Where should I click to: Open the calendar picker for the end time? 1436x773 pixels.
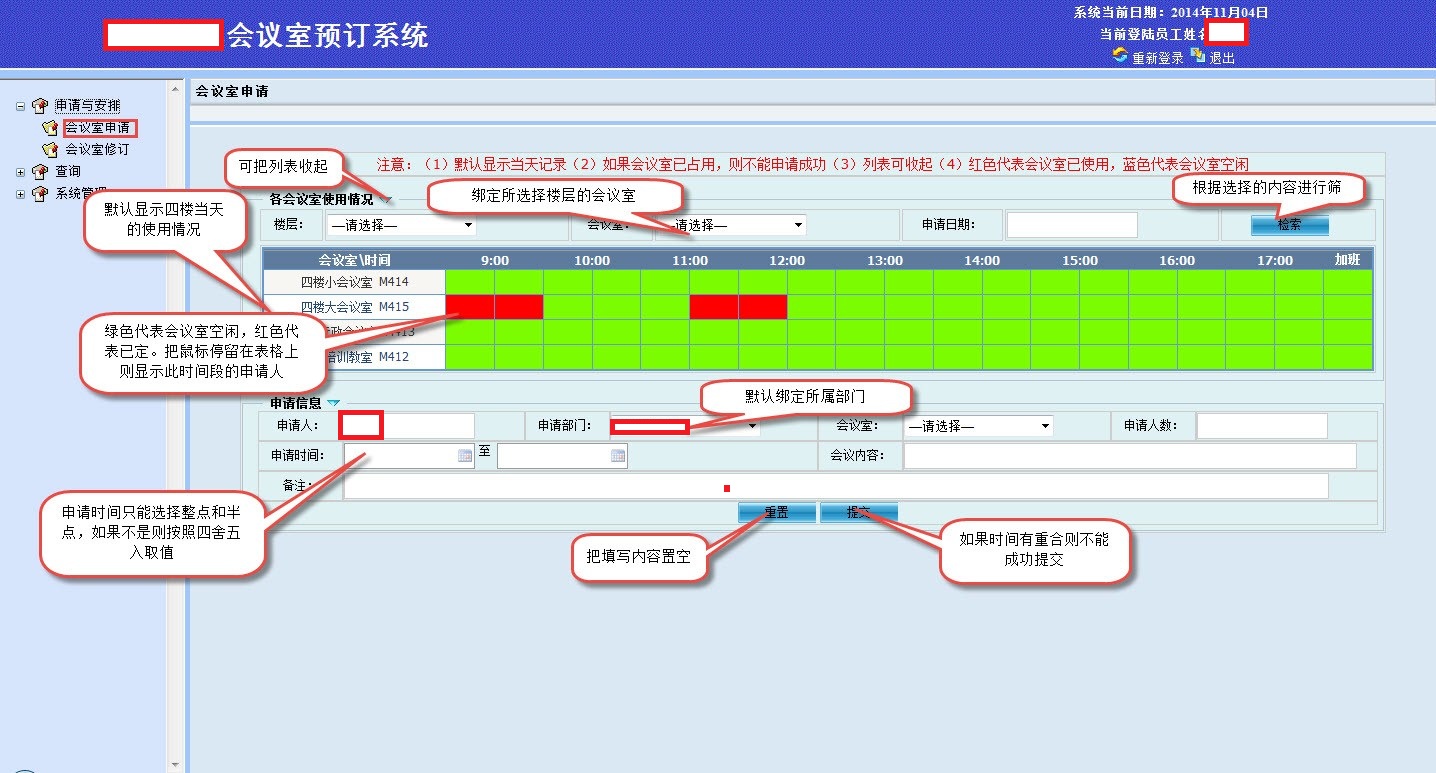pyautogui.click(x=618, y=456)
